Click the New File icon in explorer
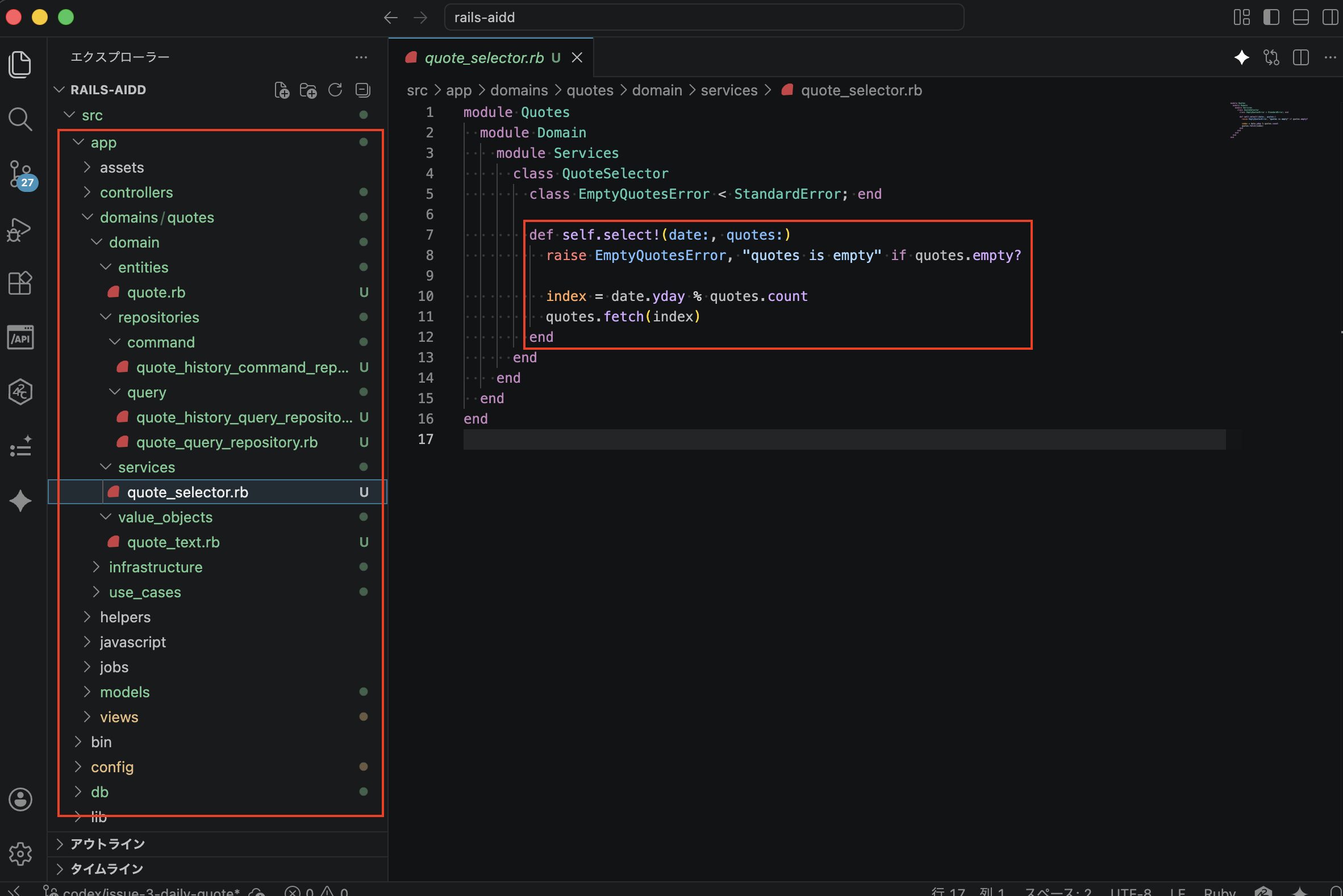This screenshot has width=1343, height=896. click(281, 90)
